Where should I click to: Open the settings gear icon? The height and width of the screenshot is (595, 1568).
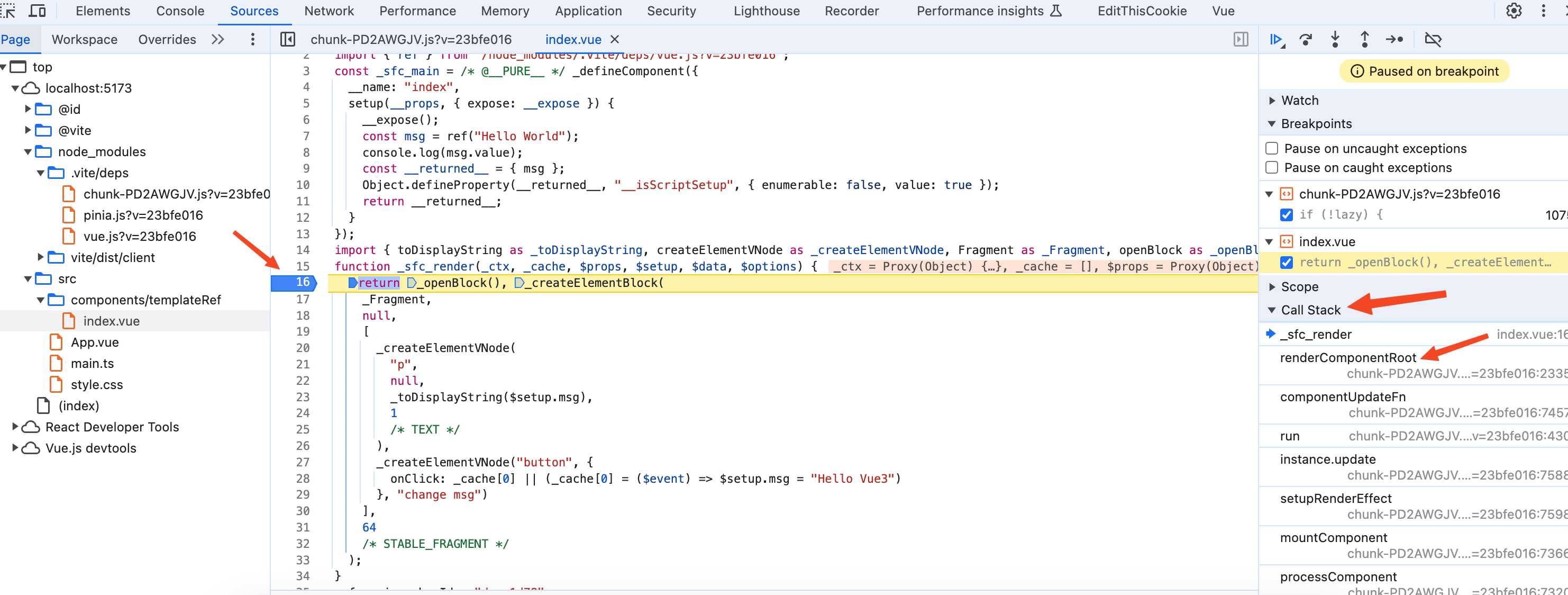1516,11
